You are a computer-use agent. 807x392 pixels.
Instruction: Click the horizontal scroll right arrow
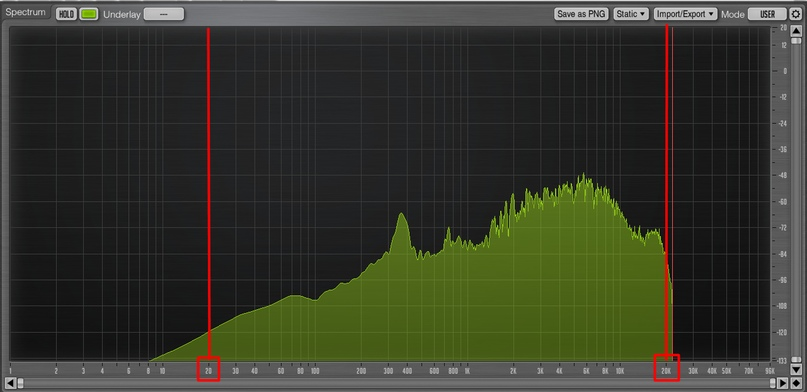[783, 383]
